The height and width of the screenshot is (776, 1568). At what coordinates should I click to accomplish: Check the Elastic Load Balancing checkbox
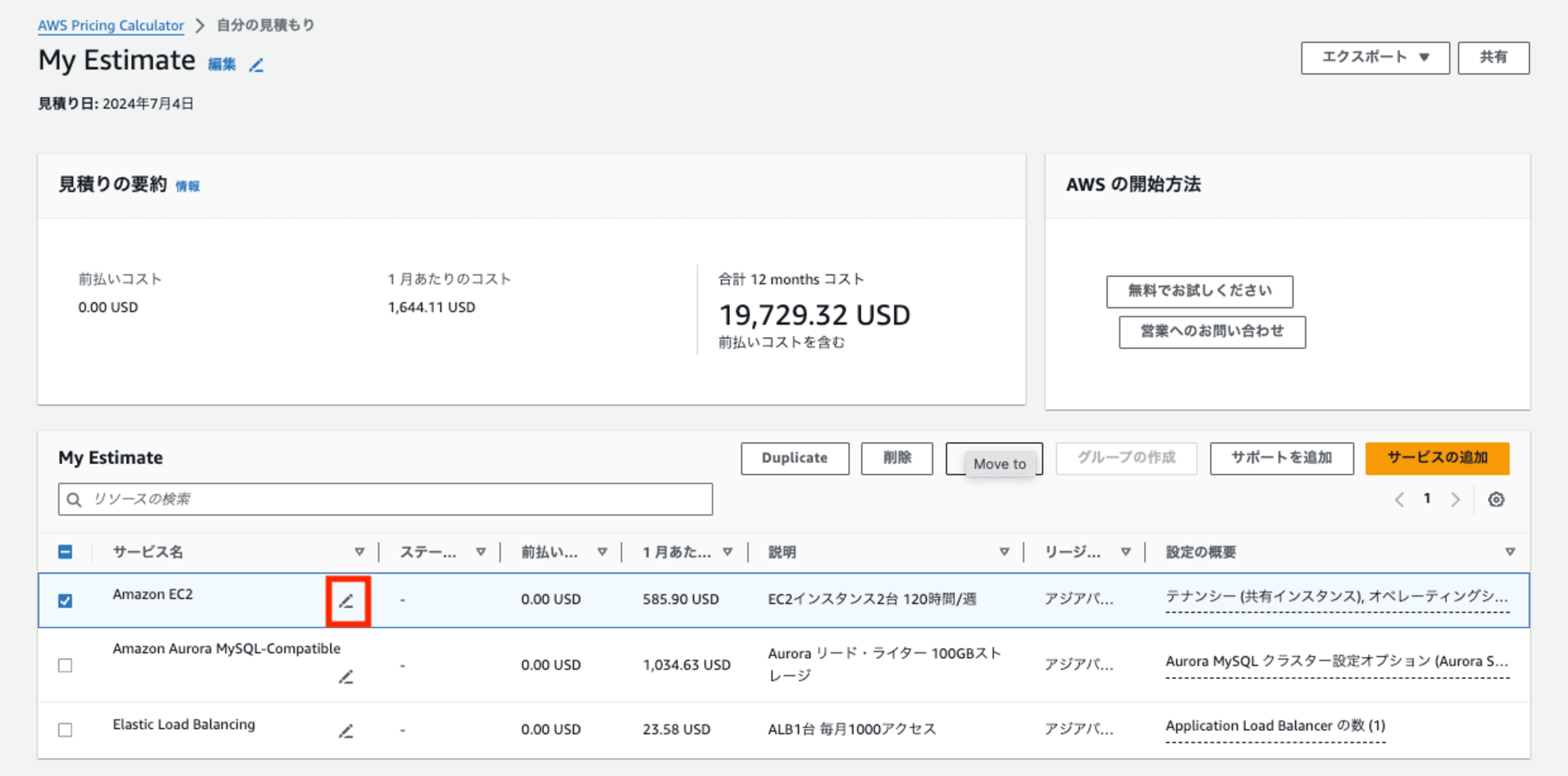pos(65,730)
